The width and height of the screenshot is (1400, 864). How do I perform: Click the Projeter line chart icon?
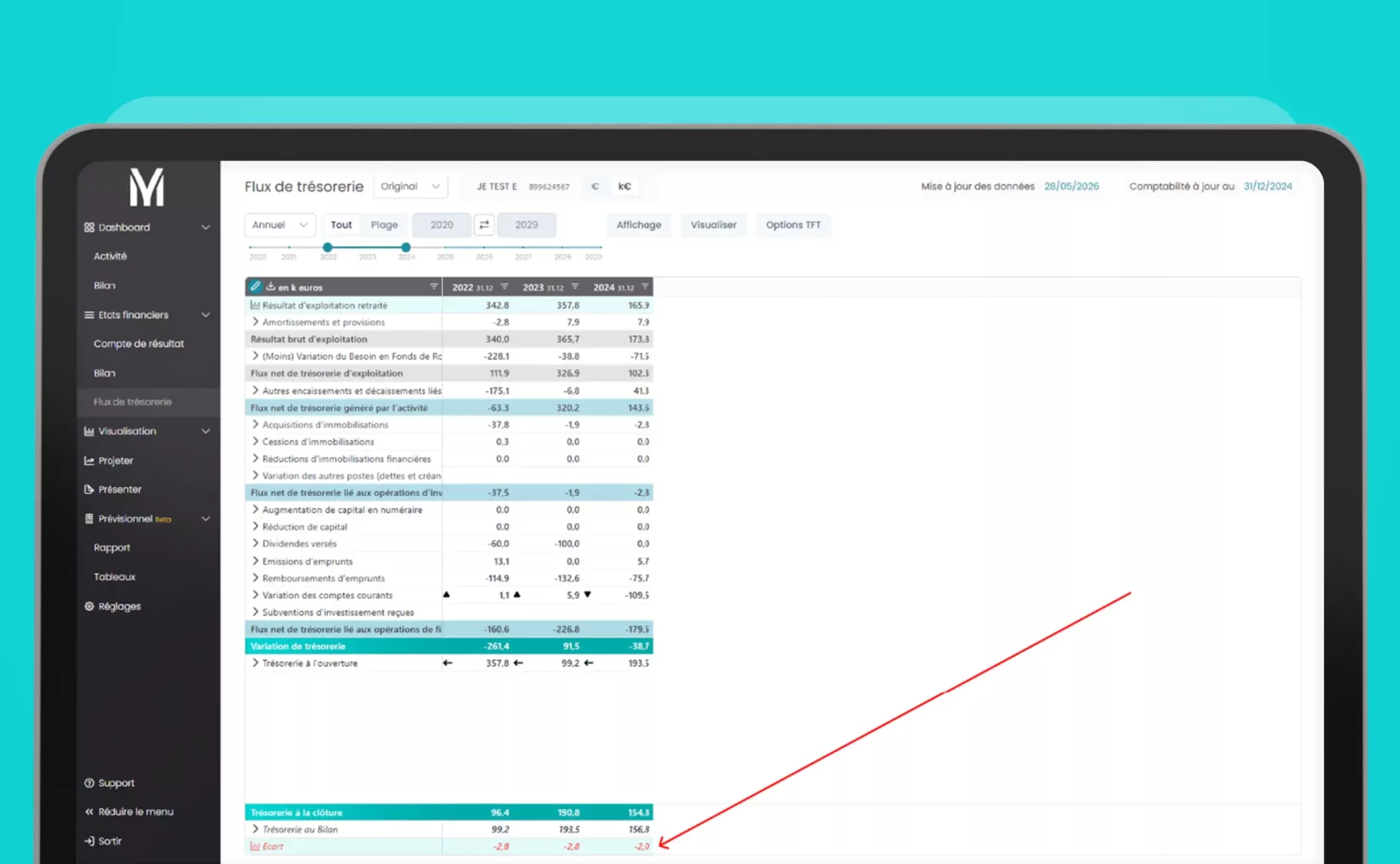89,460
